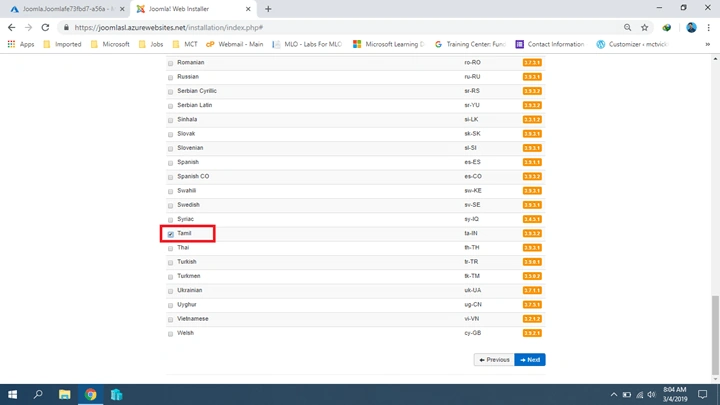Open the network tray icon
Image resolution: width=720 pixels, height=405 pixels.
pyautogui.click(x=639, y=394)
